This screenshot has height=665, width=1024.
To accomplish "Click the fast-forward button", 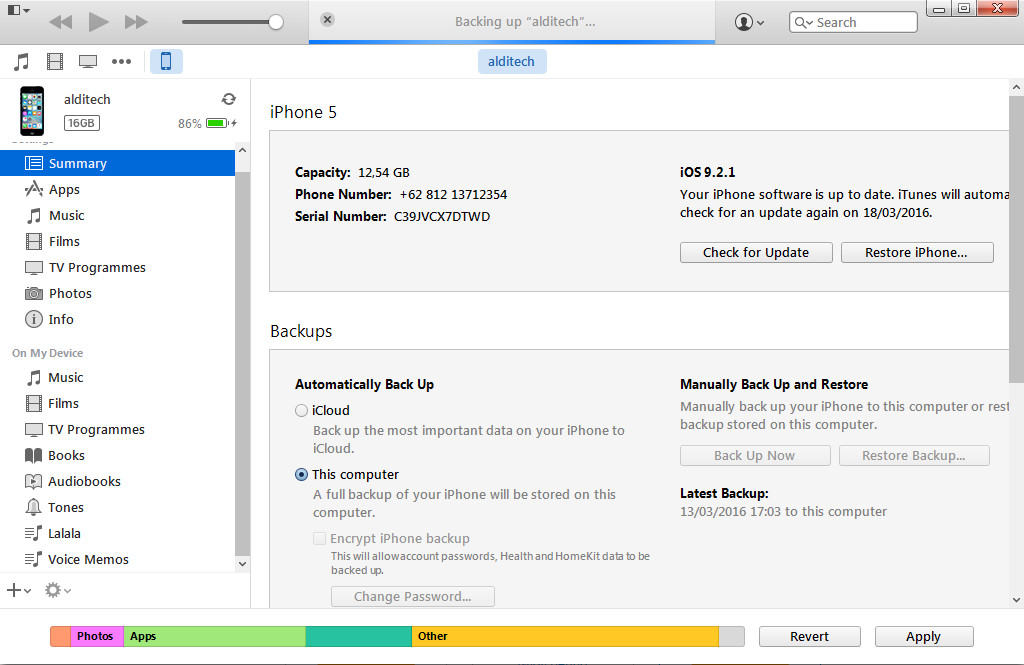I will 136,22.
